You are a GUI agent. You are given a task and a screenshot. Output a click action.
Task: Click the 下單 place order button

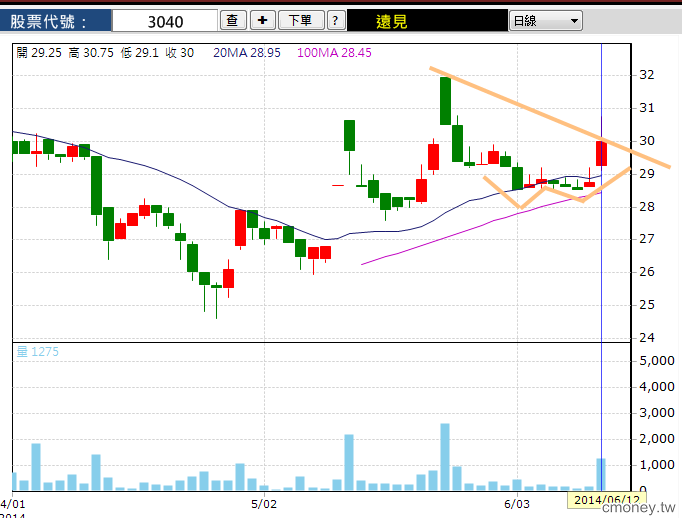pyautogui.click(x=300, y=20)
